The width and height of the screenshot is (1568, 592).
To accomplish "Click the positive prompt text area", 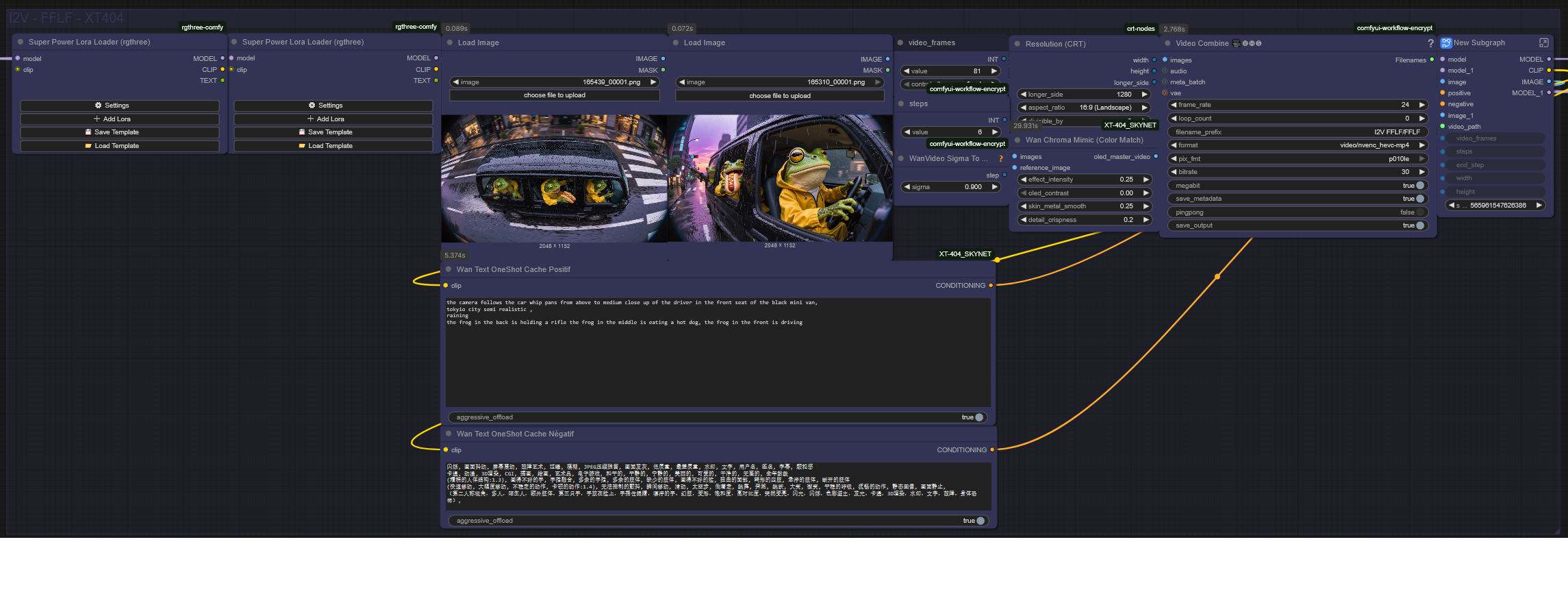I will click(x=718, y=352).
